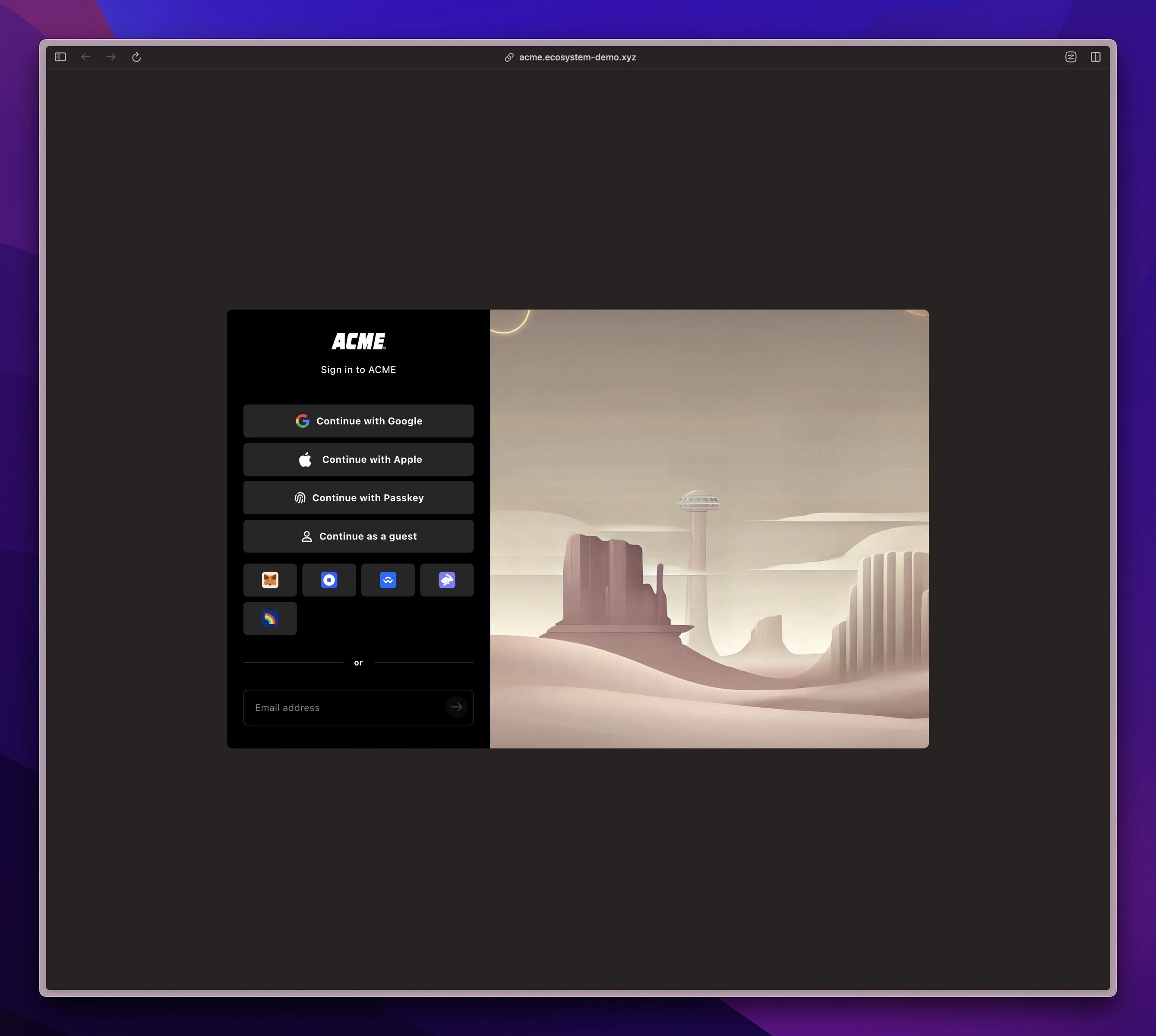Continue as a guest
The height and width of the screenshot is (1036, 1156).
pyautogui.click(x=359, y=536)
